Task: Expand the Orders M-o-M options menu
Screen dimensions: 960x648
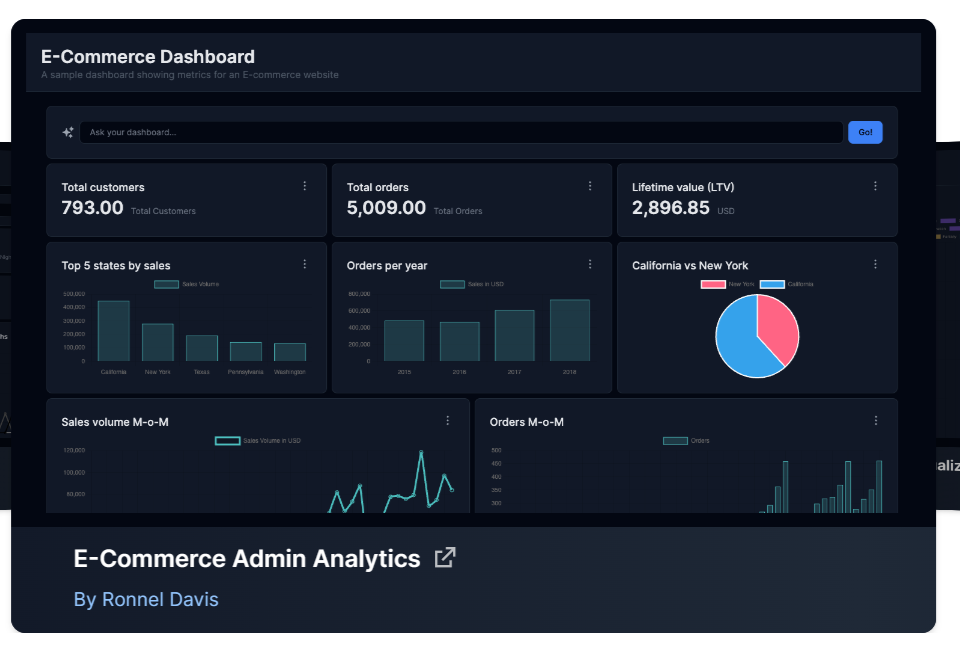Action: [x=876, y=421]
